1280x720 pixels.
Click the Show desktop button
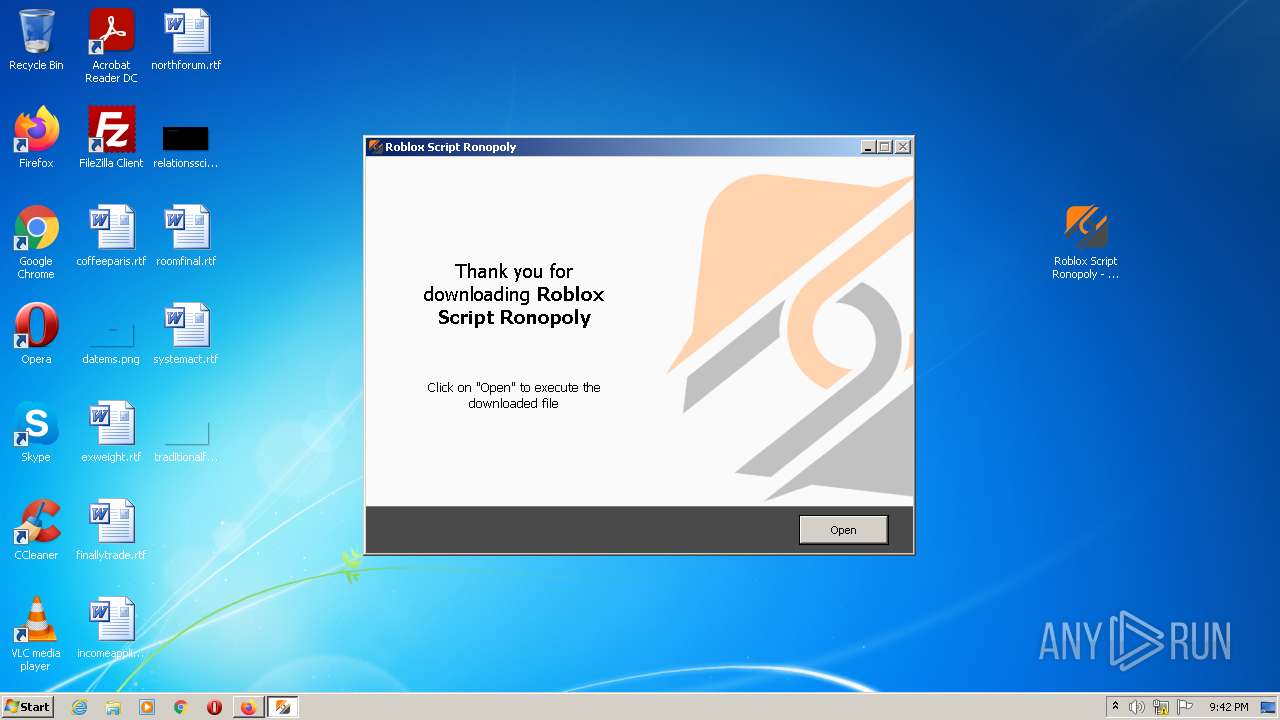[1269, 707]
